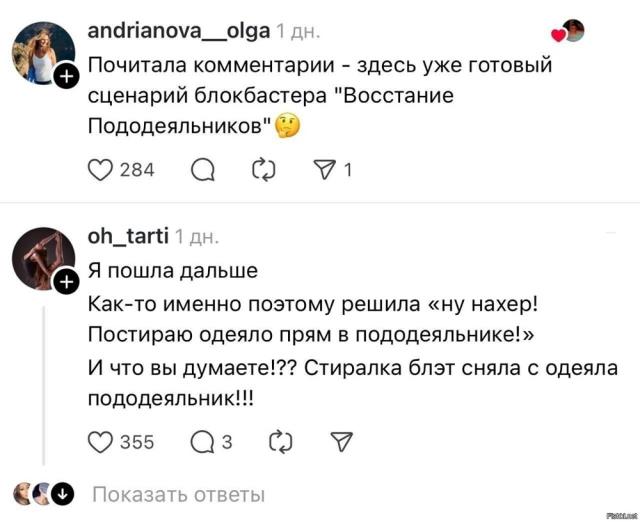Click the 284 likes count
640x522 pixels.
[137, 170]
